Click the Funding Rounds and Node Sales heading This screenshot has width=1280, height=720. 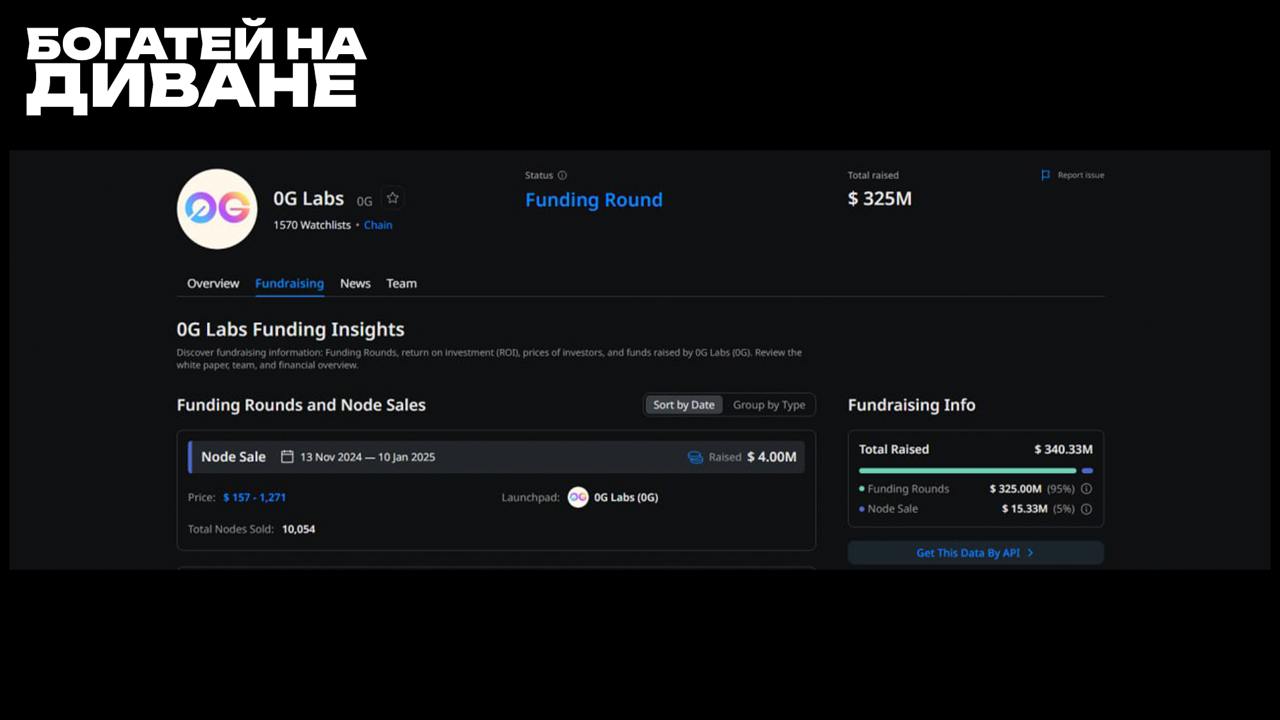pos(301,405)
